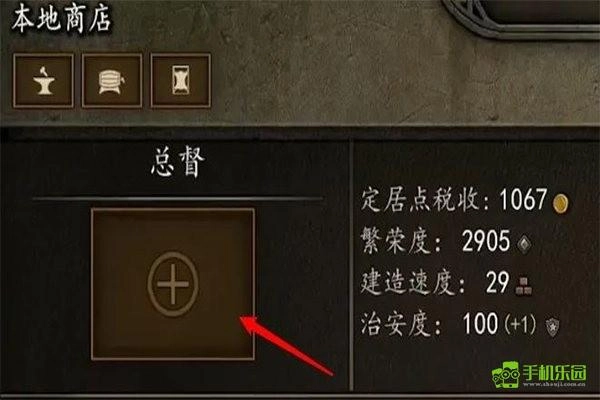The image size is (600, 400).
Task: Click the circled plus governor icon
Action: tap(173, 284)
